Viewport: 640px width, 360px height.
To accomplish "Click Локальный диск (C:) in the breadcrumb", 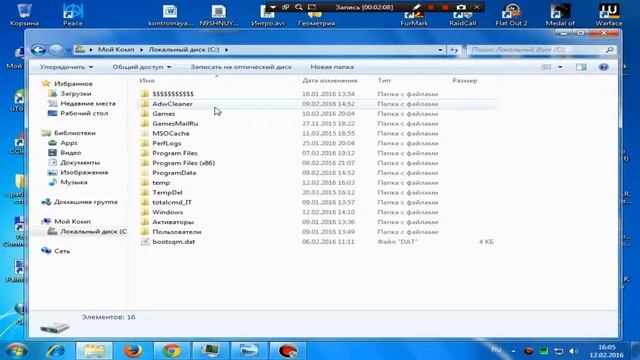I will [184, 49].
